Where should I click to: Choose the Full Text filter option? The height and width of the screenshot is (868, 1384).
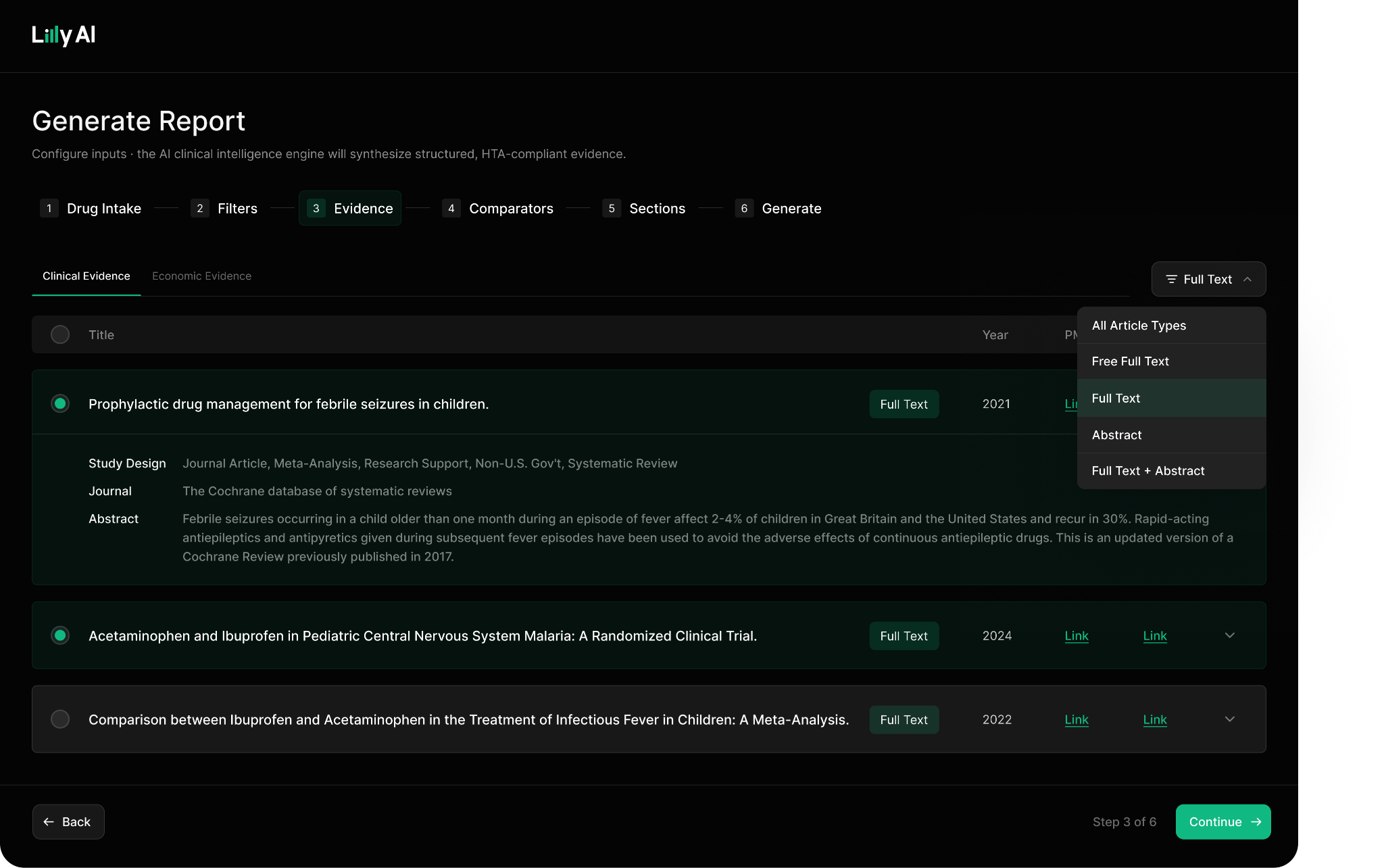(x=1171, y=399)
